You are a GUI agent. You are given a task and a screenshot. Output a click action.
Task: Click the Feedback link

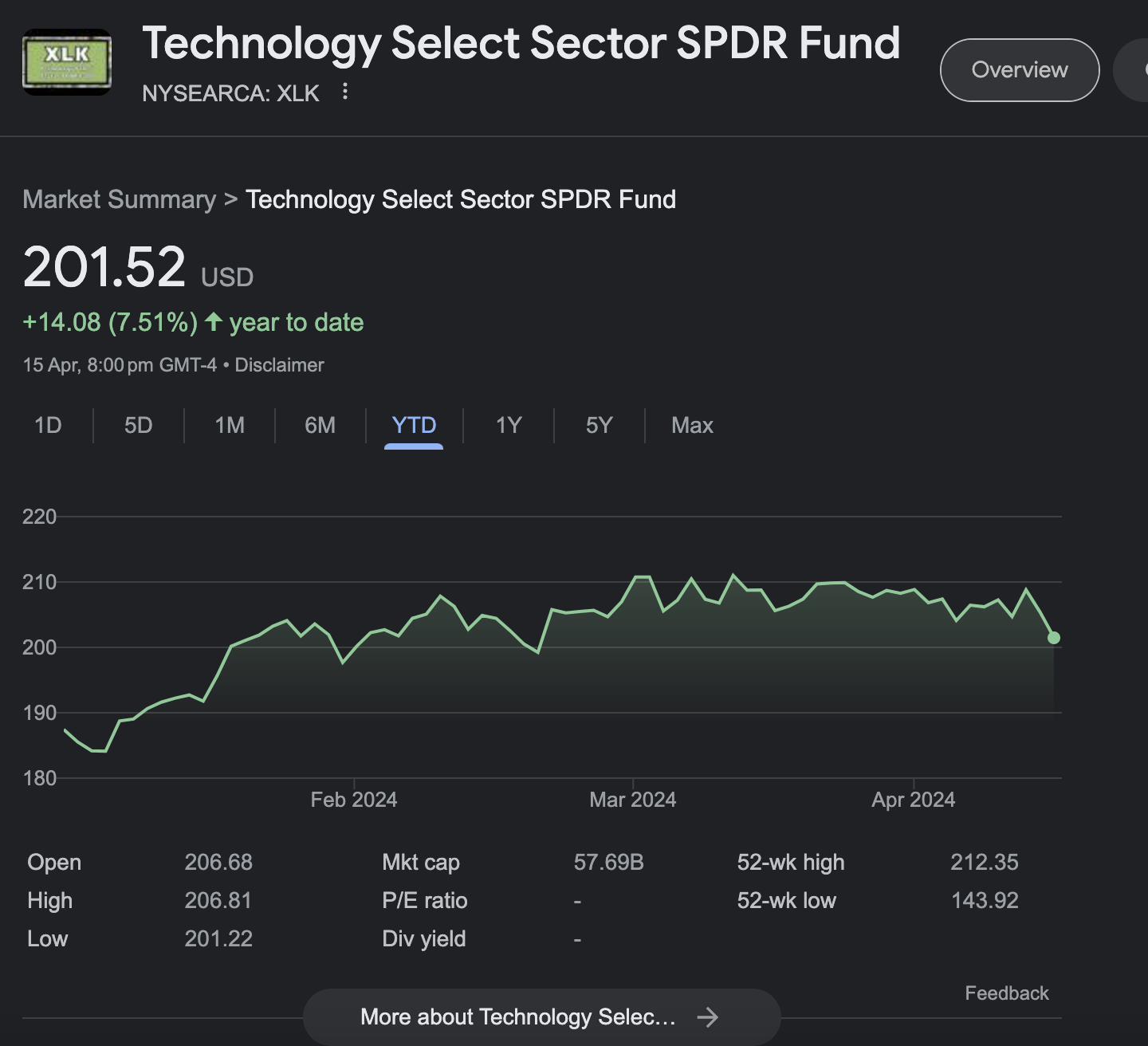(1007, 993)
